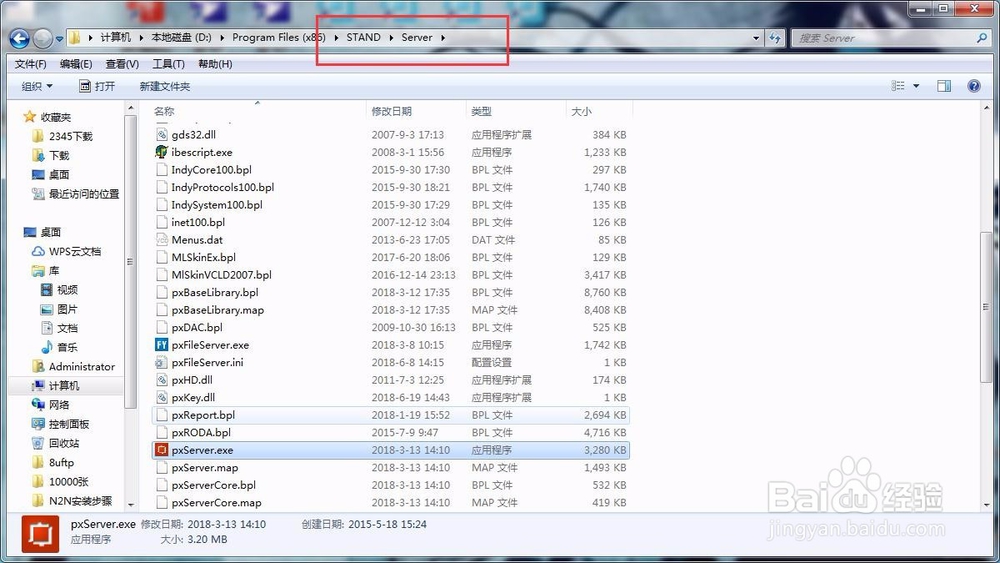The height and width of the screenshot is (563, 1000).
Task: Expand arrow after Program Files (x86) breadcrumb
Action: click(x=336, y=38)
